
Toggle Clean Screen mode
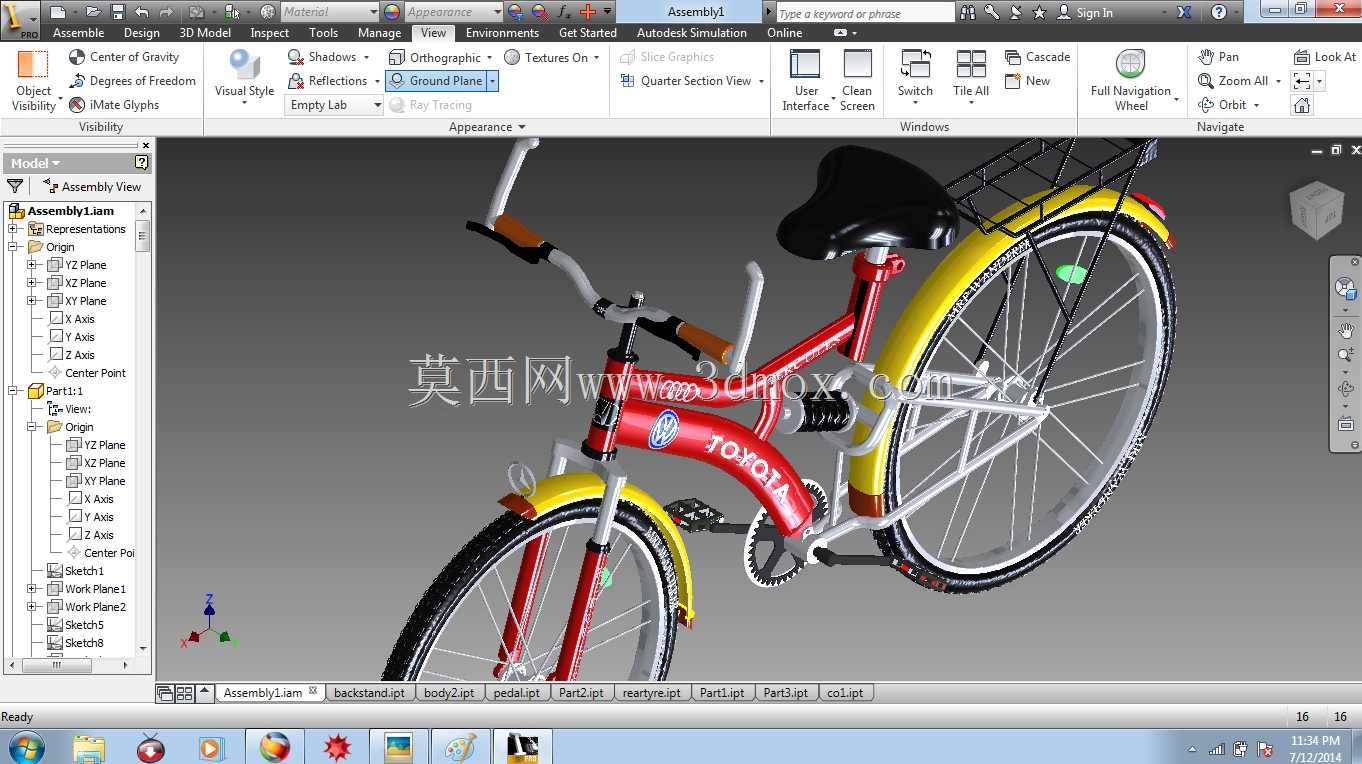857,80
